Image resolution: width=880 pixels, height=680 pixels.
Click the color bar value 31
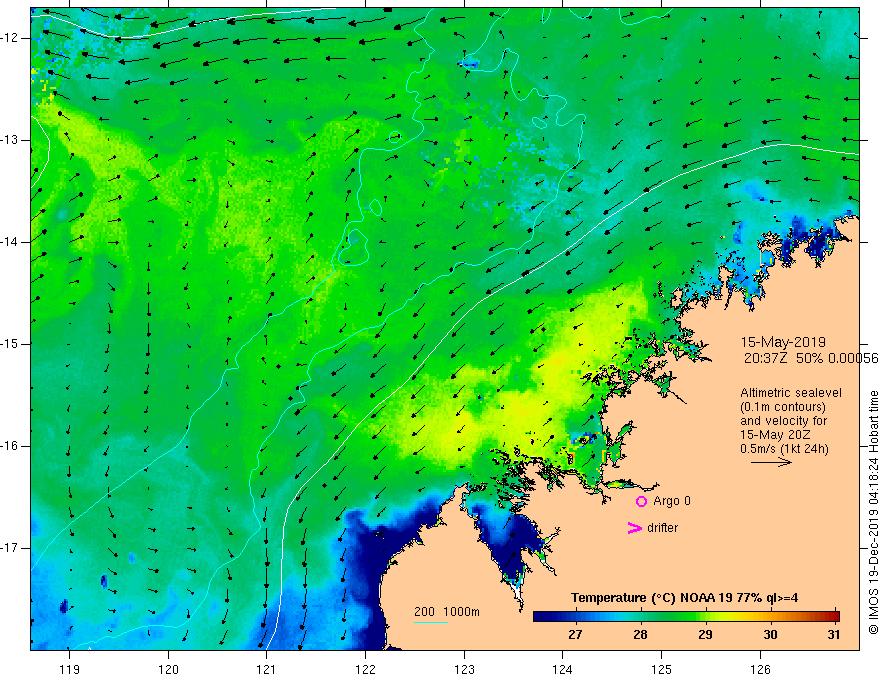[x=833, y=635]
